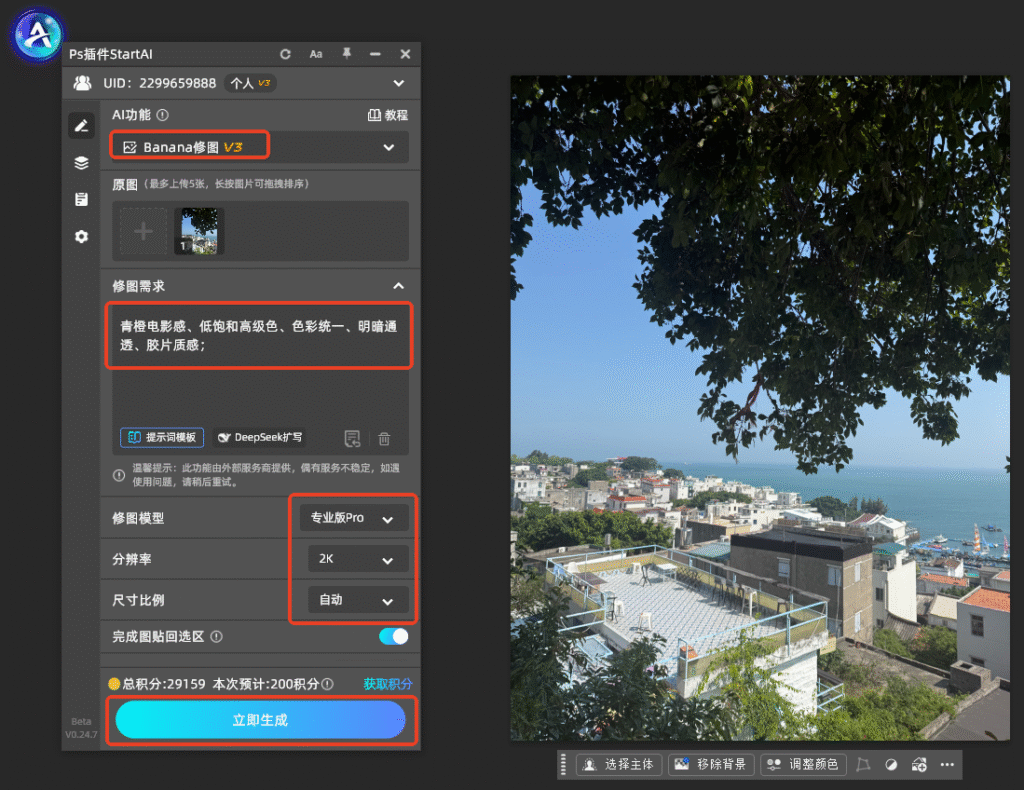Open the three-dot more options menu
This screenshot has width=1024, height=790.
(947, 765)
